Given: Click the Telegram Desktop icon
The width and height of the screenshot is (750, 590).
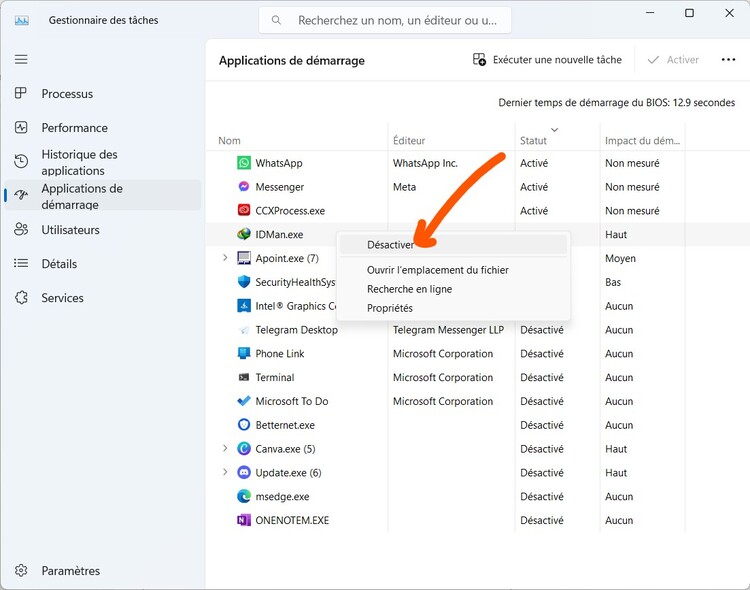Looking at the screenshot, I should 244,330.
